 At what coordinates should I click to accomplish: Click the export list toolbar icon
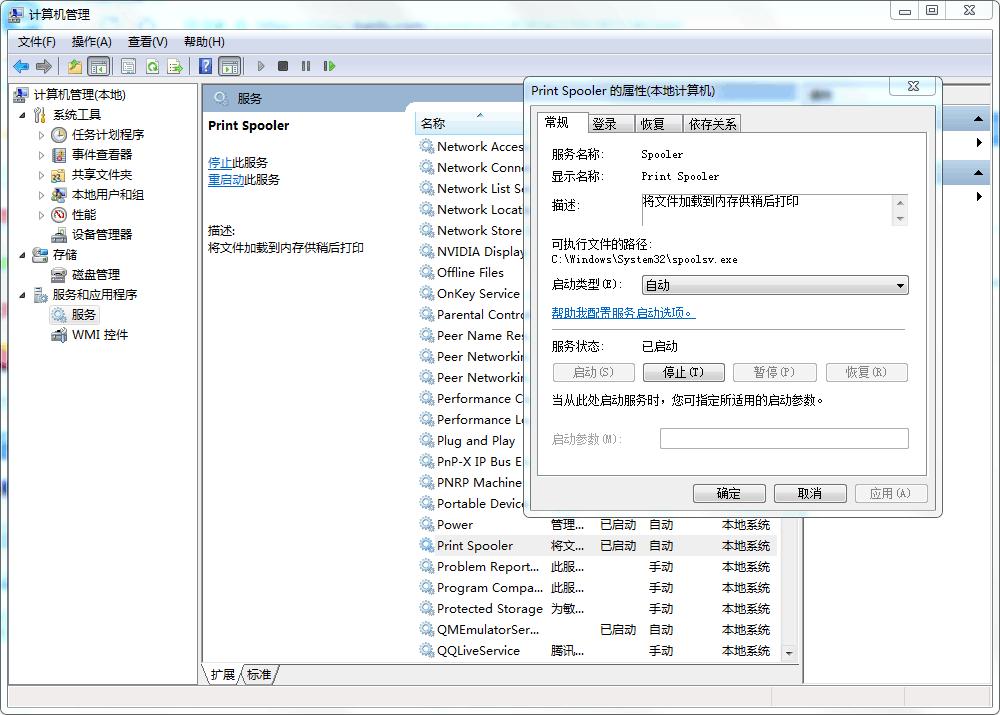click(x=175, y=66)
